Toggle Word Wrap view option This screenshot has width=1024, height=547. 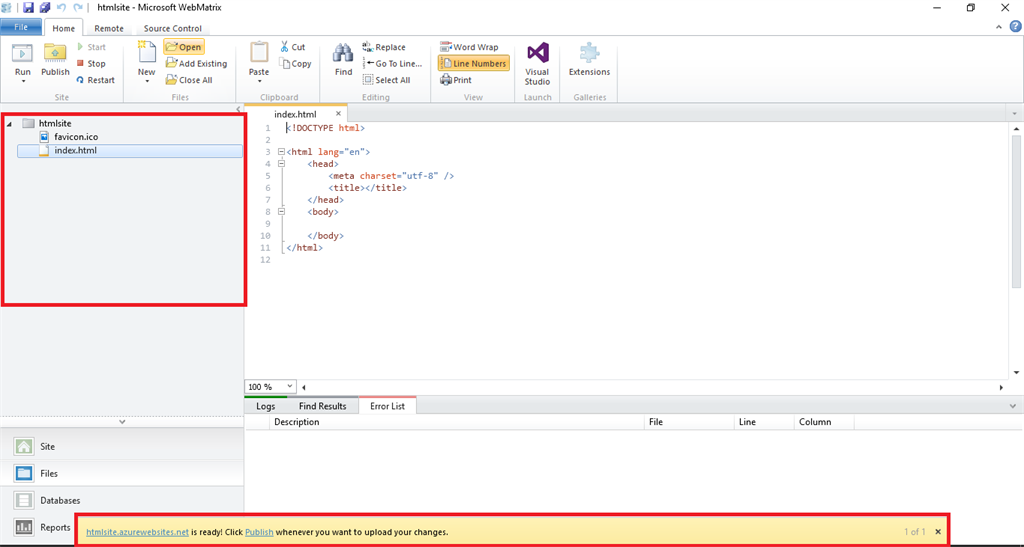(469, 47)
